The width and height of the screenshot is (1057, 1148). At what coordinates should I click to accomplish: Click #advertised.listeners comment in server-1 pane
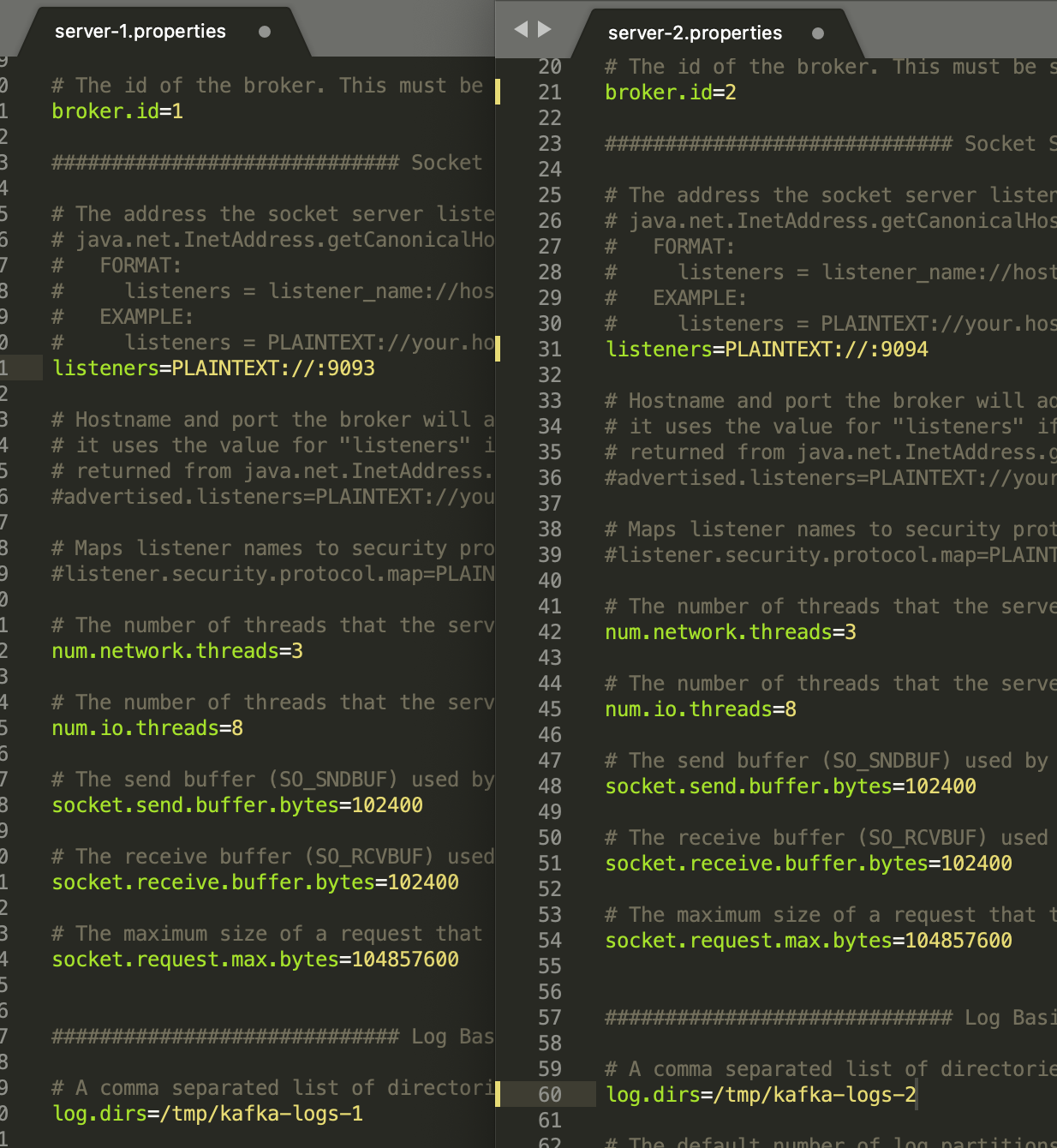pos(273,497)
